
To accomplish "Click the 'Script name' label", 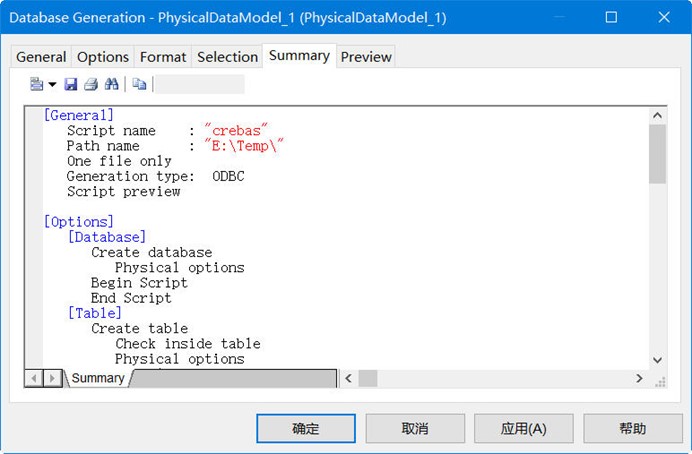I will 111,131.
